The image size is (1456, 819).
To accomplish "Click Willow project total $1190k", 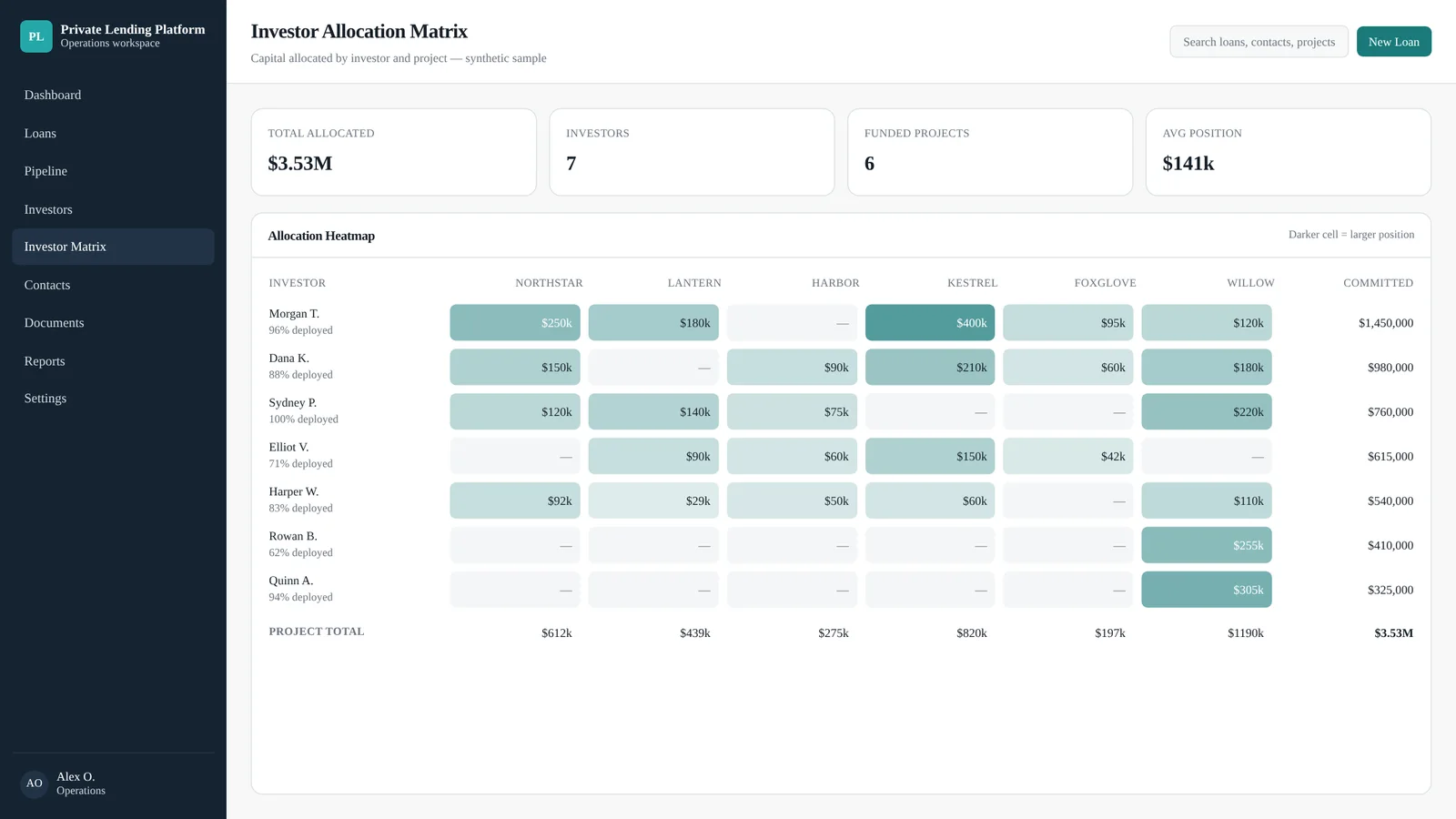I will tap(1246, 633).
